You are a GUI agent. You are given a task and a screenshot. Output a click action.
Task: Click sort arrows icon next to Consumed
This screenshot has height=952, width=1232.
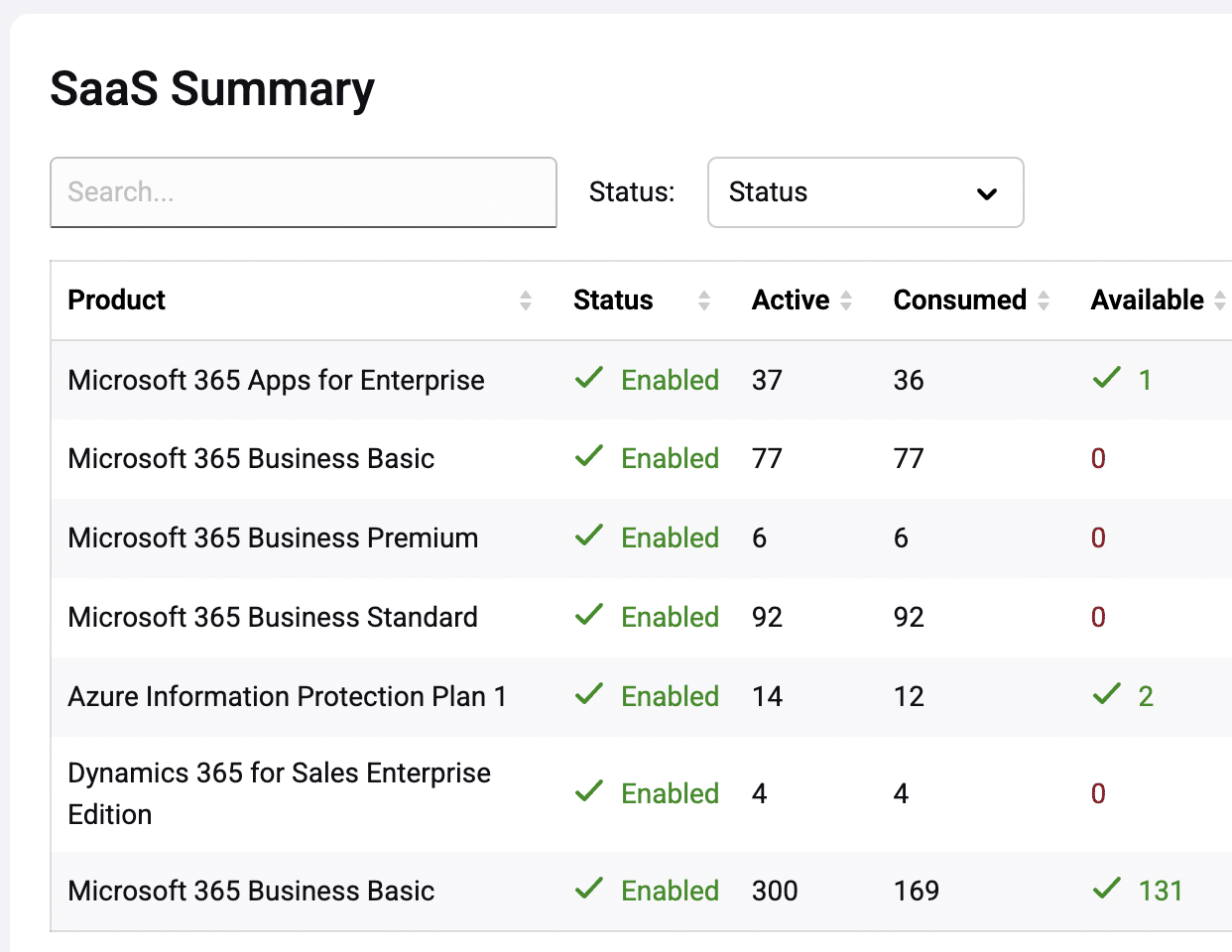(x=1044, y=300)
